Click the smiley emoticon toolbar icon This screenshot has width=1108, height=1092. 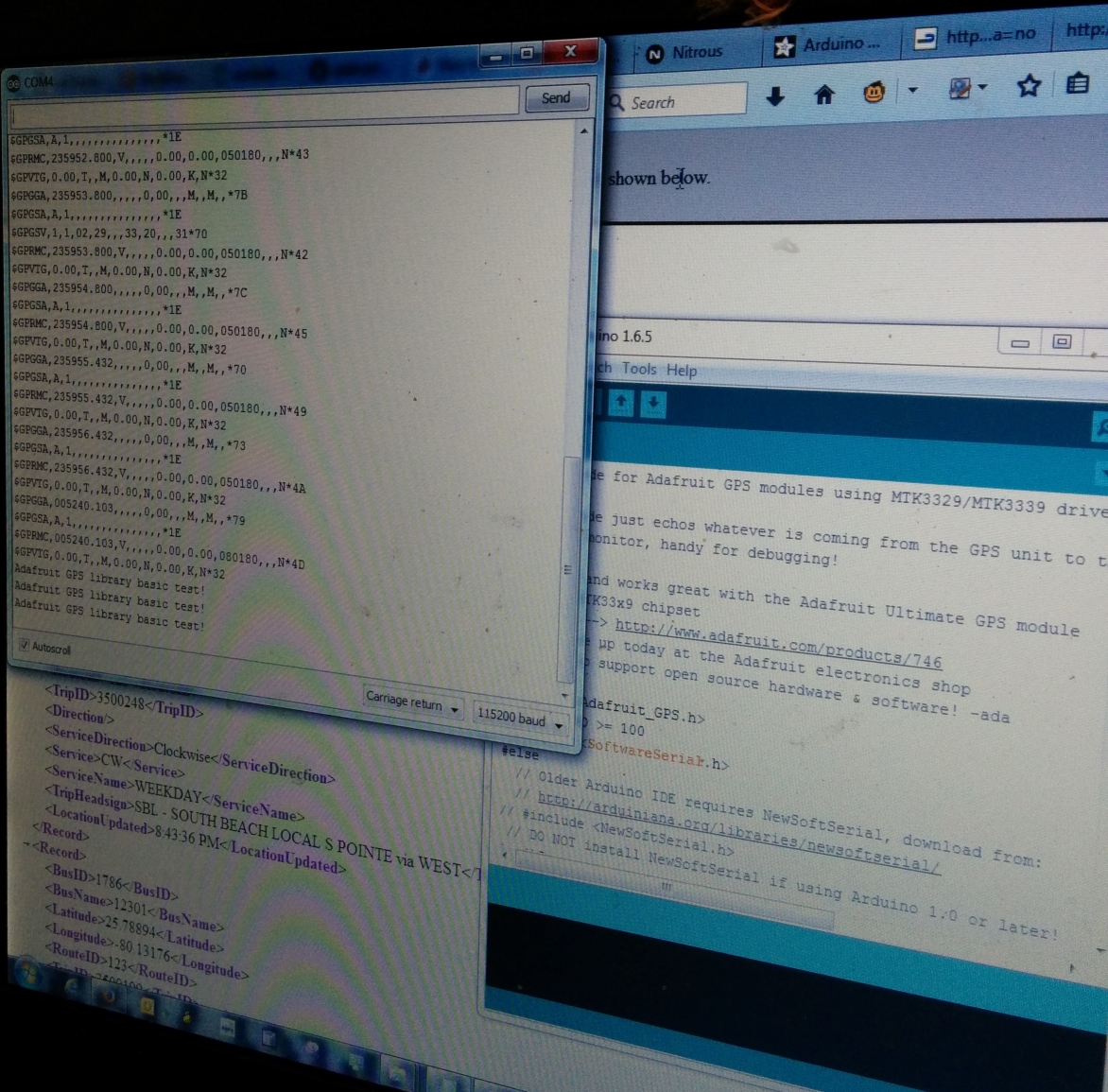(874, 93)
